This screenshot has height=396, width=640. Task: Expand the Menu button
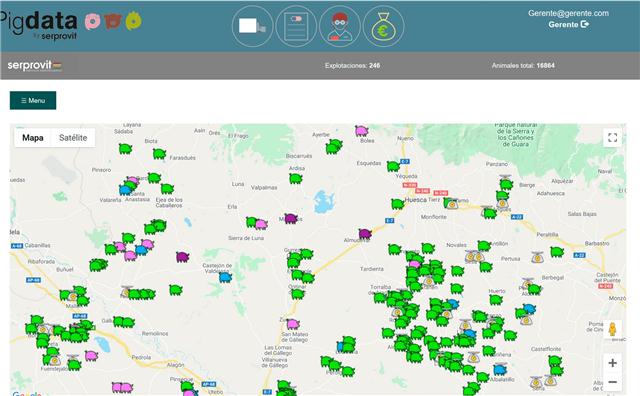33,100
